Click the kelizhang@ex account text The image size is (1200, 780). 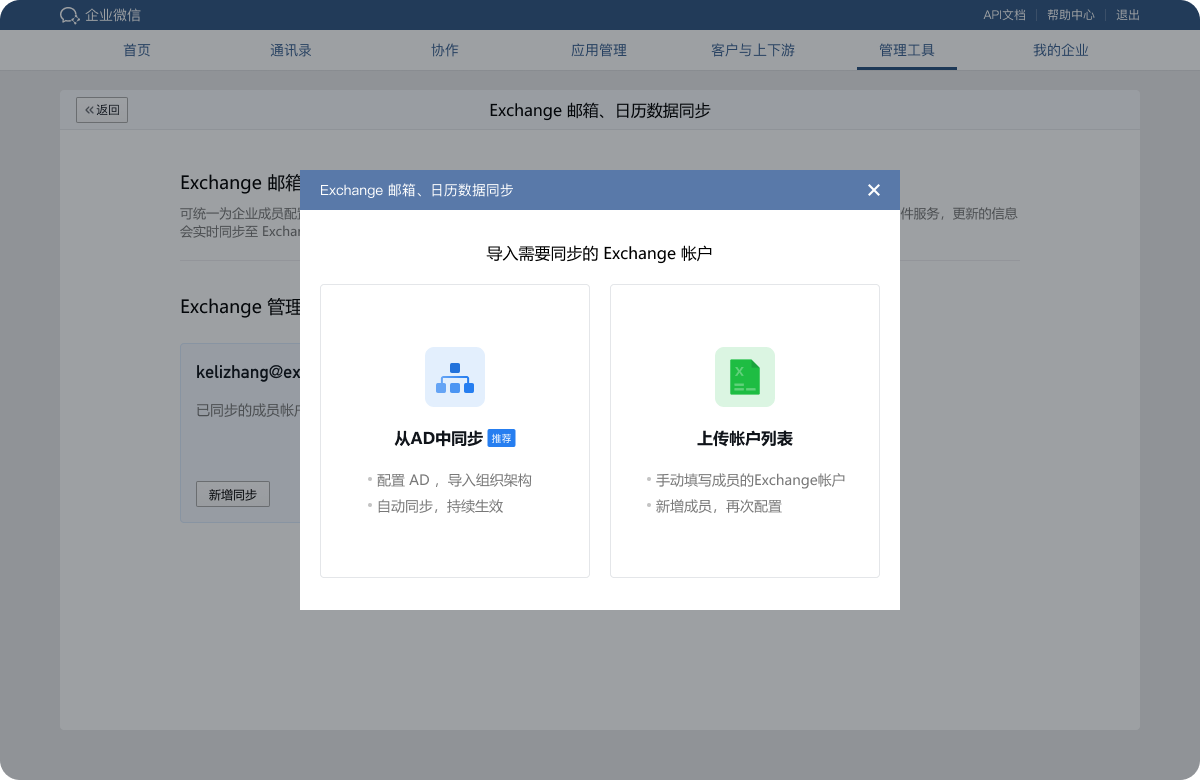(x=248, y=372)
